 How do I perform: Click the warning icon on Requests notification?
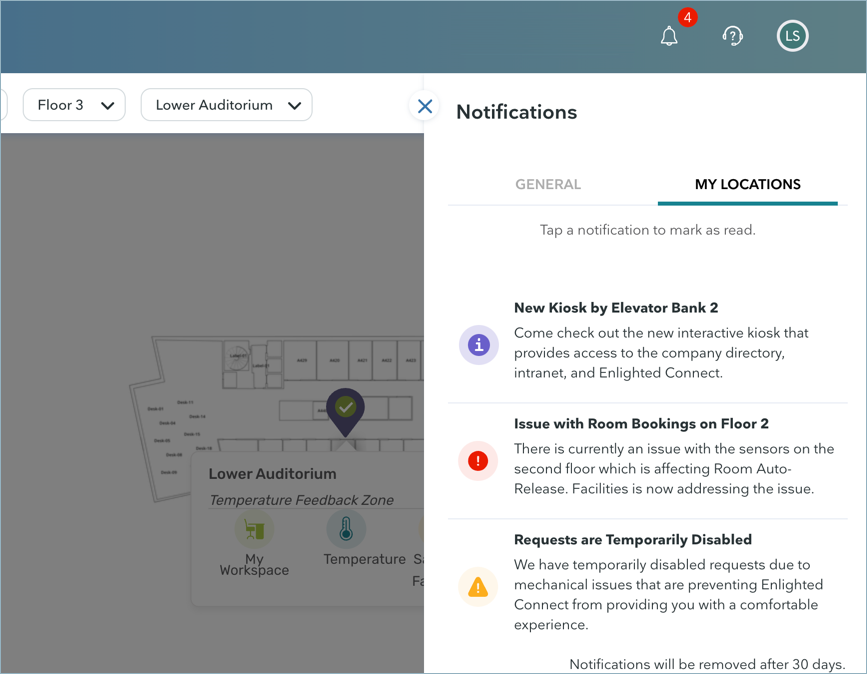point(478,587)
